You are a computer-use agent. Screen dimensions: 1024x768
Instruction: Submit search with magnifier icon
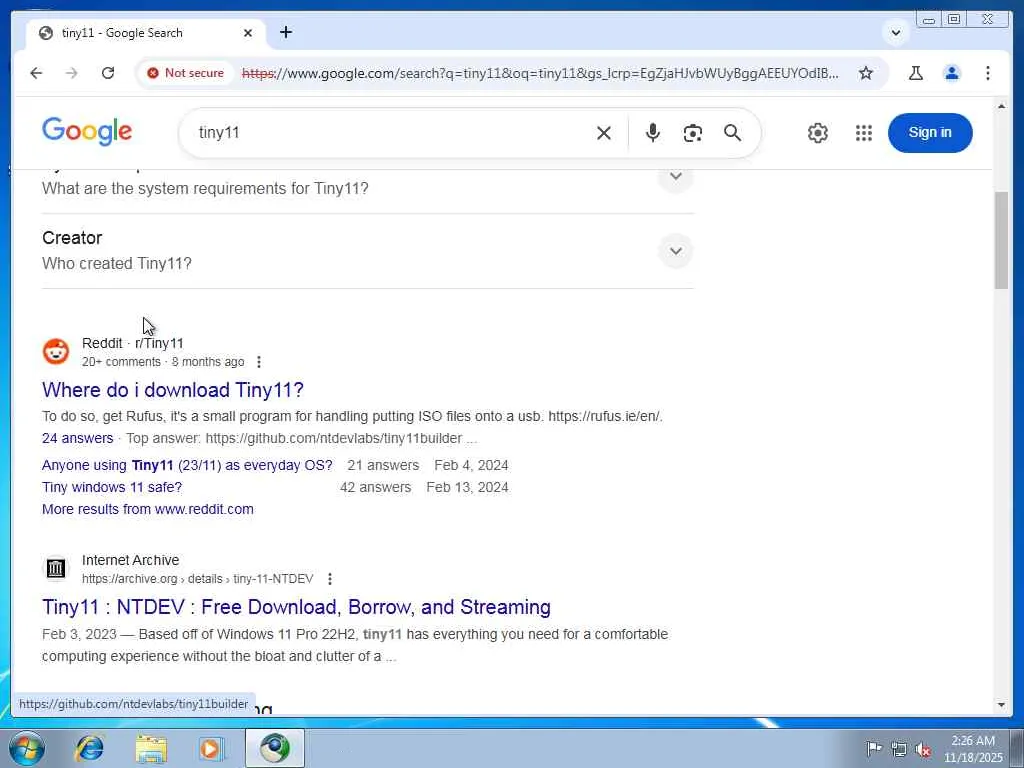[733, 133]
